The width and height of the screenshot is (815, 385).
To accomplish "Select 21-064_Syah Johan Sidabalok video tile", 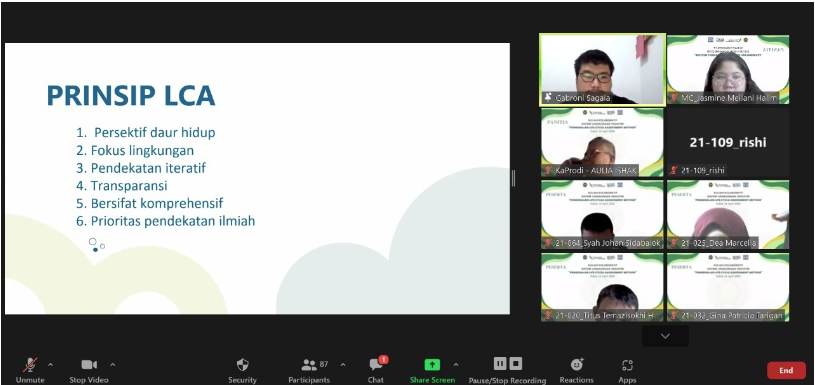I will click(x=602, y=215).
